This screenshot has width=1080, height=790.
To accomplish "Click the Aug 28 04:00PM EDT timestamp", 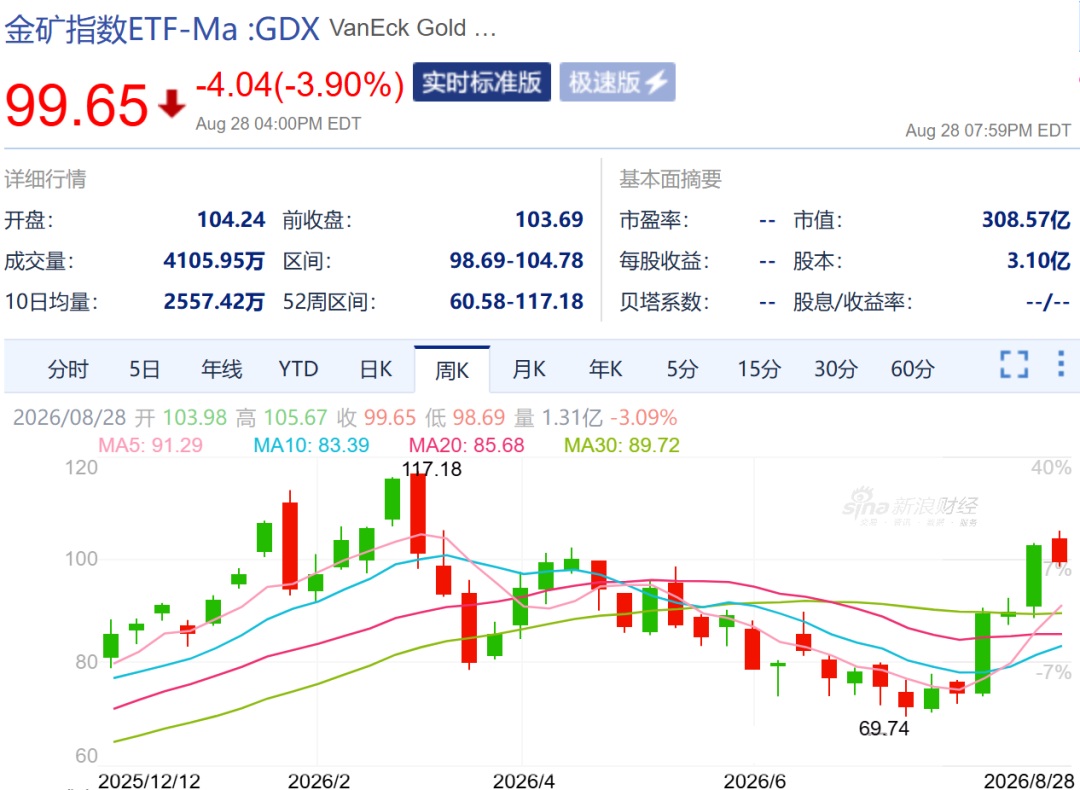I will point(278,124).
